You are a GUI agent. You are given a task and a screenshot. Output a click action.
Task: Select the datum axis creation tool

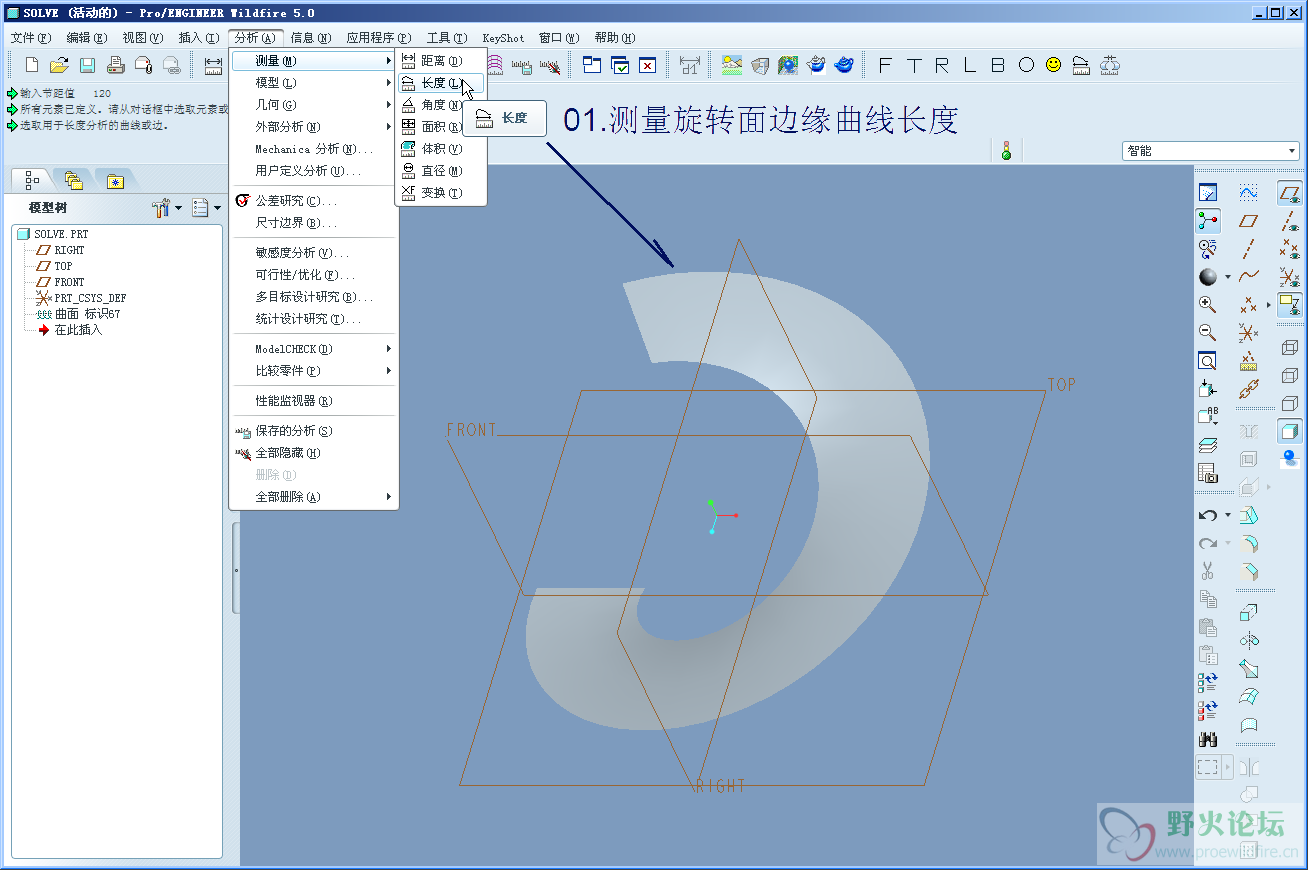(1248, 249)
